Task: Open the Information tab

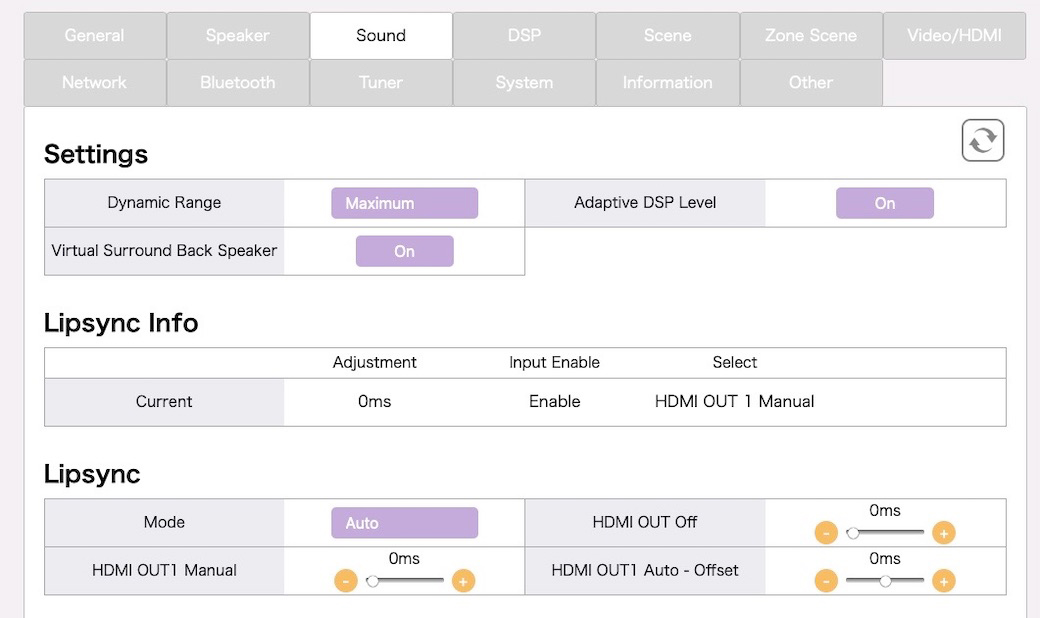Action: tap(667, 82)
